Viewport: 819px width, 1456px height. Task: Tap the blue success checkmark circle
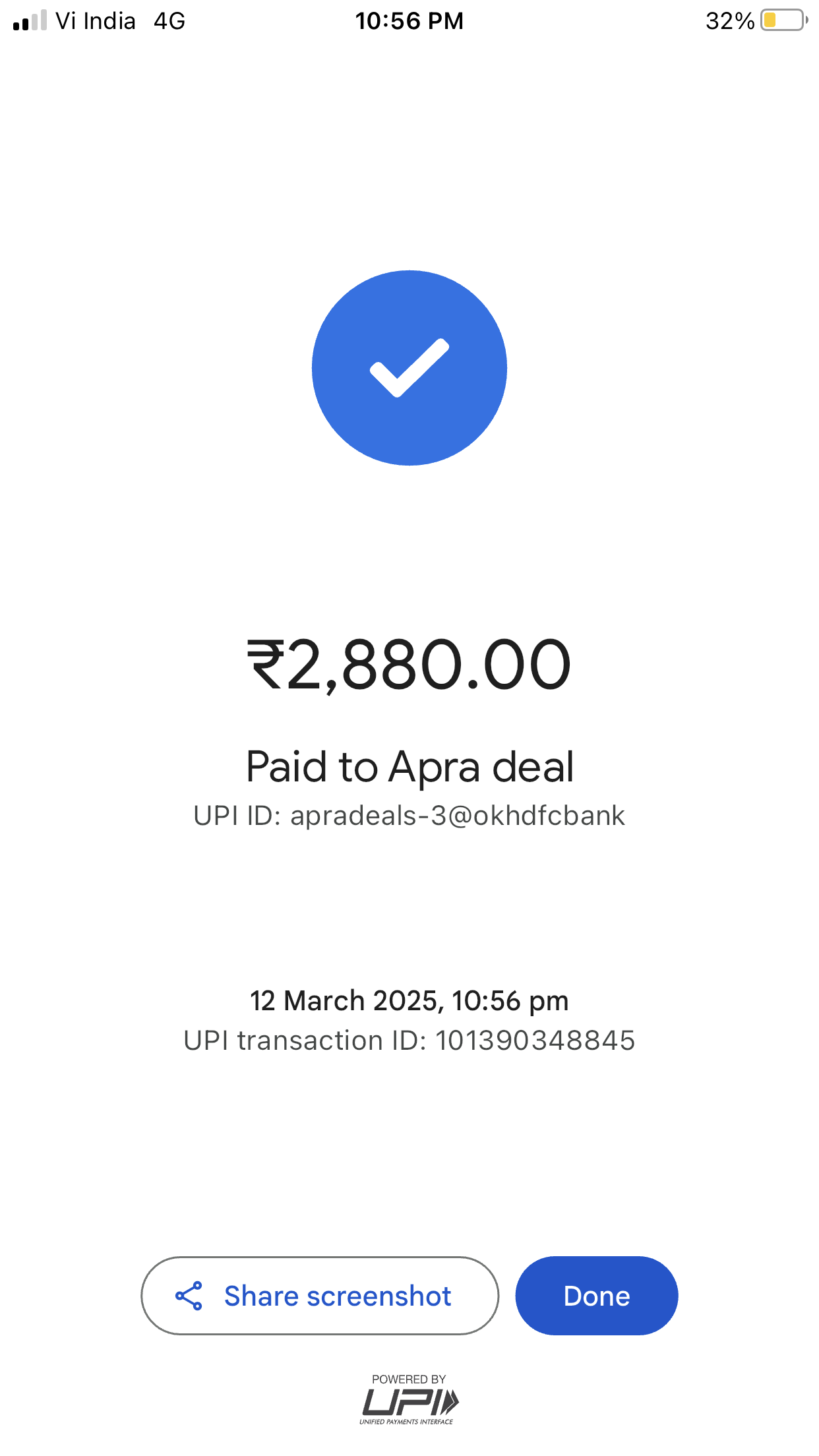coord(409,368)
